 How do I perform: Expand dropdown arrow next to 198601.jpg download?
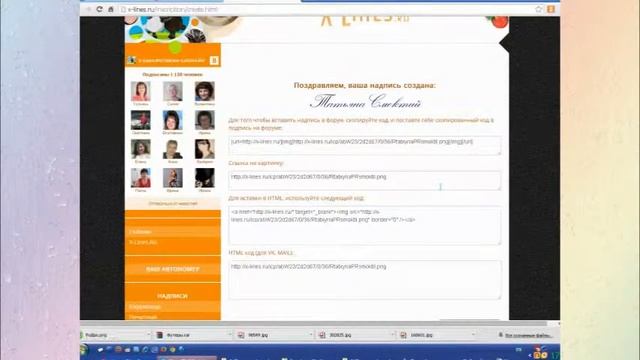[473, 335]
